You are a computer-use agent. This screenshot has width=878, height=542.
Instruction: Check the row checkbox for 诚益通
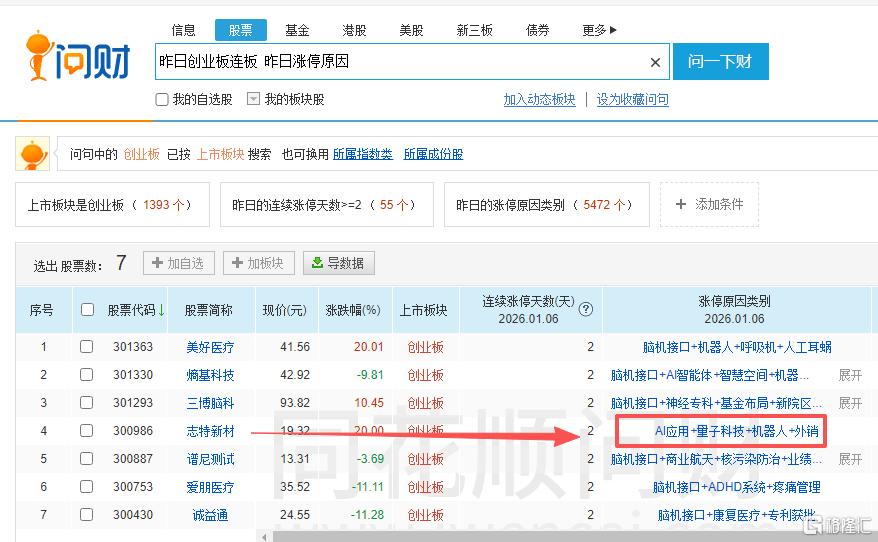pos(86,515)
